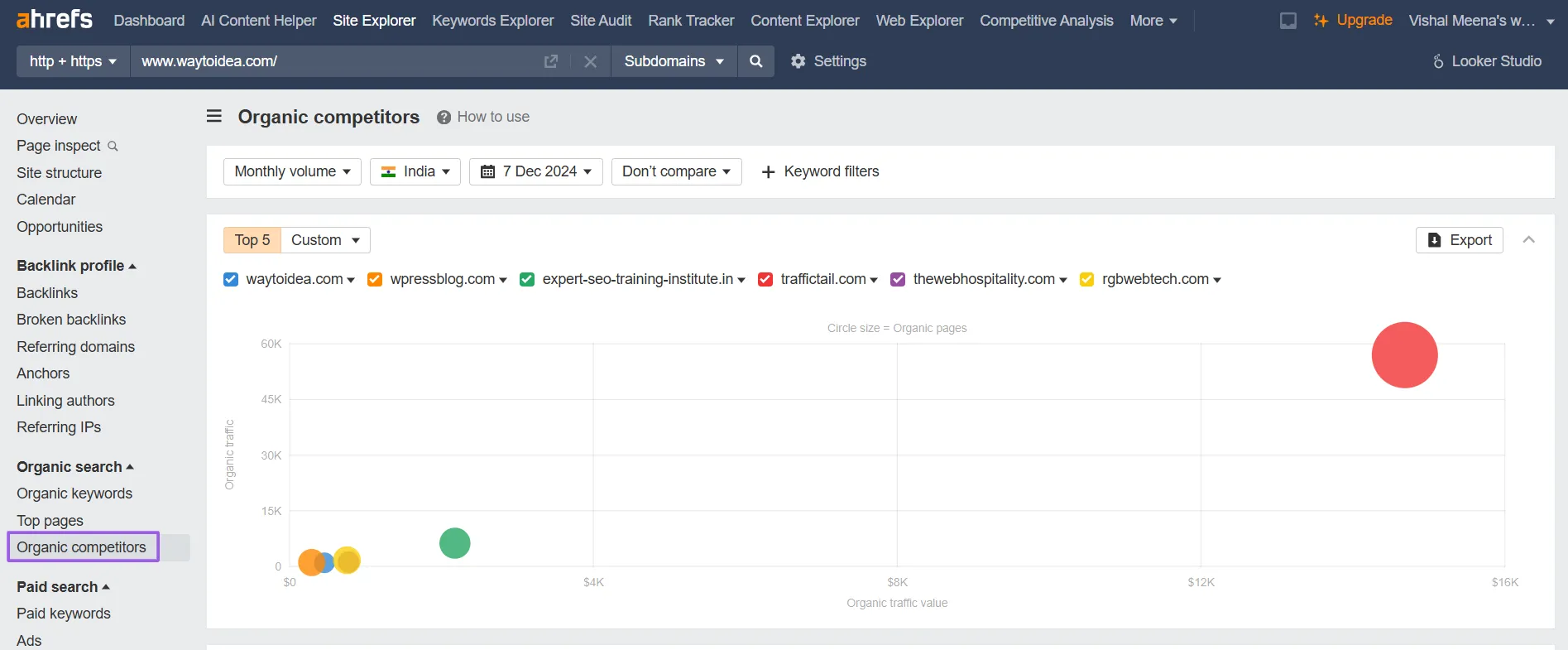This screenshot has width=1568, height=650.
Task: Click the How to use help icon
Action: click(x=444, y=118)
